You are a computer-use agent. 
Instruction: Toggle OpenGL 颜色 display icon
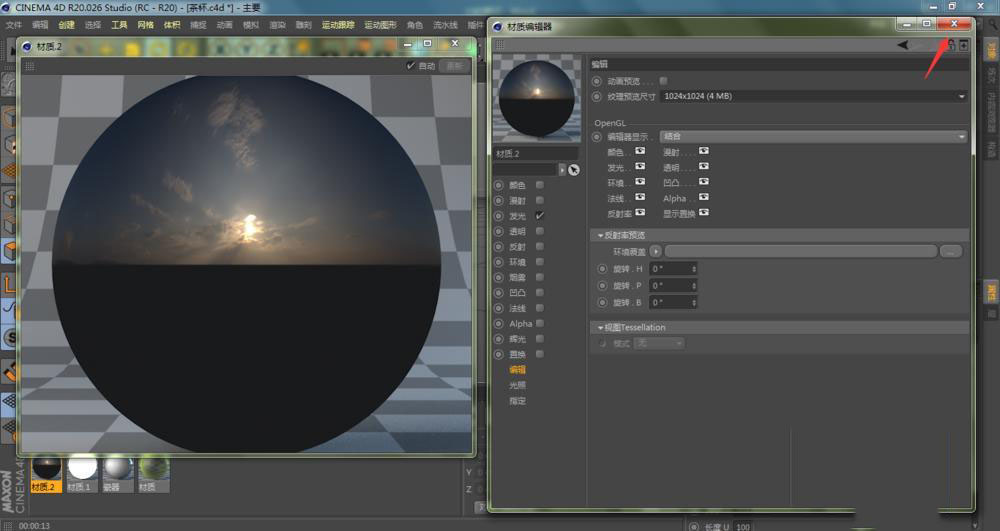click(x=640, y=151)
